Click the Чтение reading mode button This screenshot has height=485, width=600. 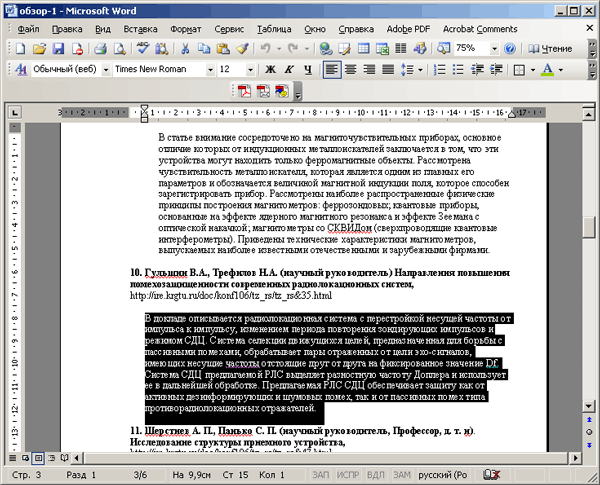pos(549,48)
